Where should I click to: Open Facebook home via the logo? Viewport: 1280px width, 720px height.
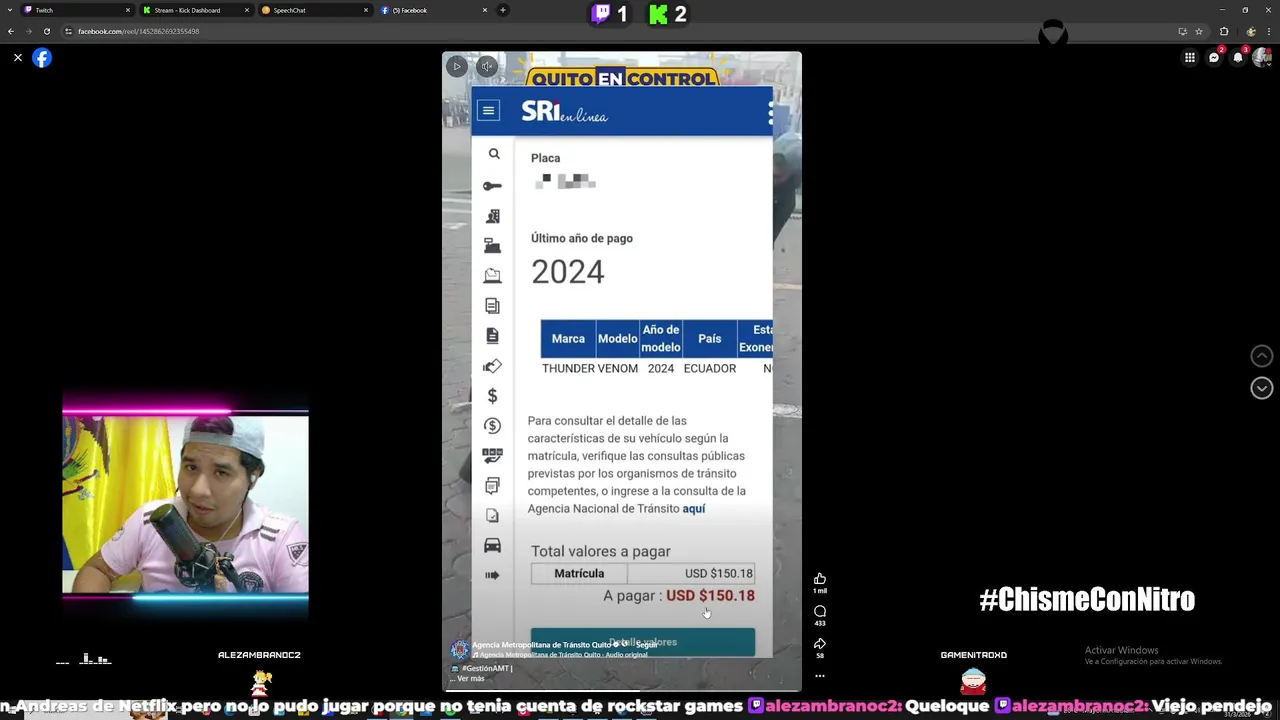coord(42,58)
